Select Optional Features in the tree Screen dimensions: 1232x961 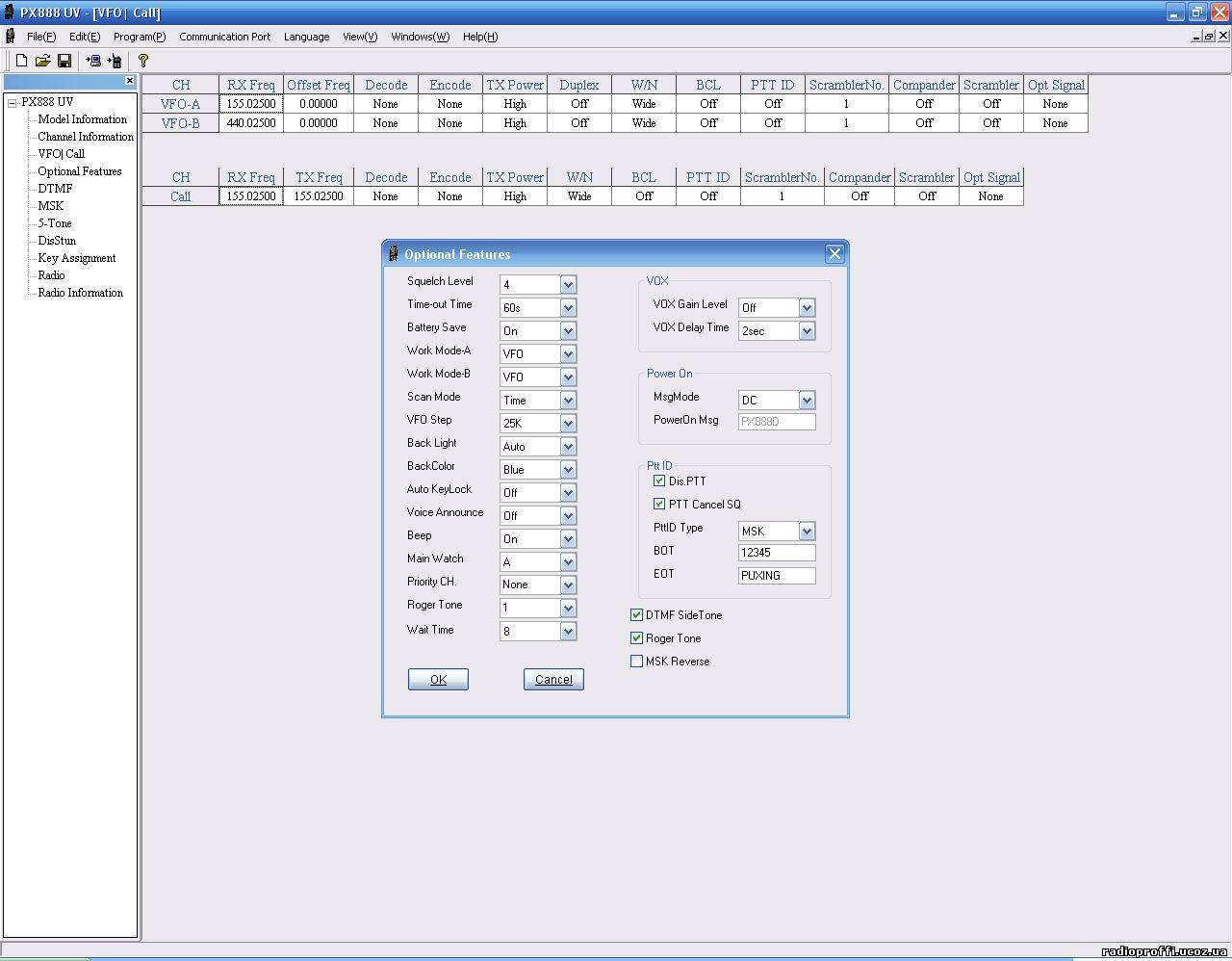pyautogui.click(x=80, y=171)
